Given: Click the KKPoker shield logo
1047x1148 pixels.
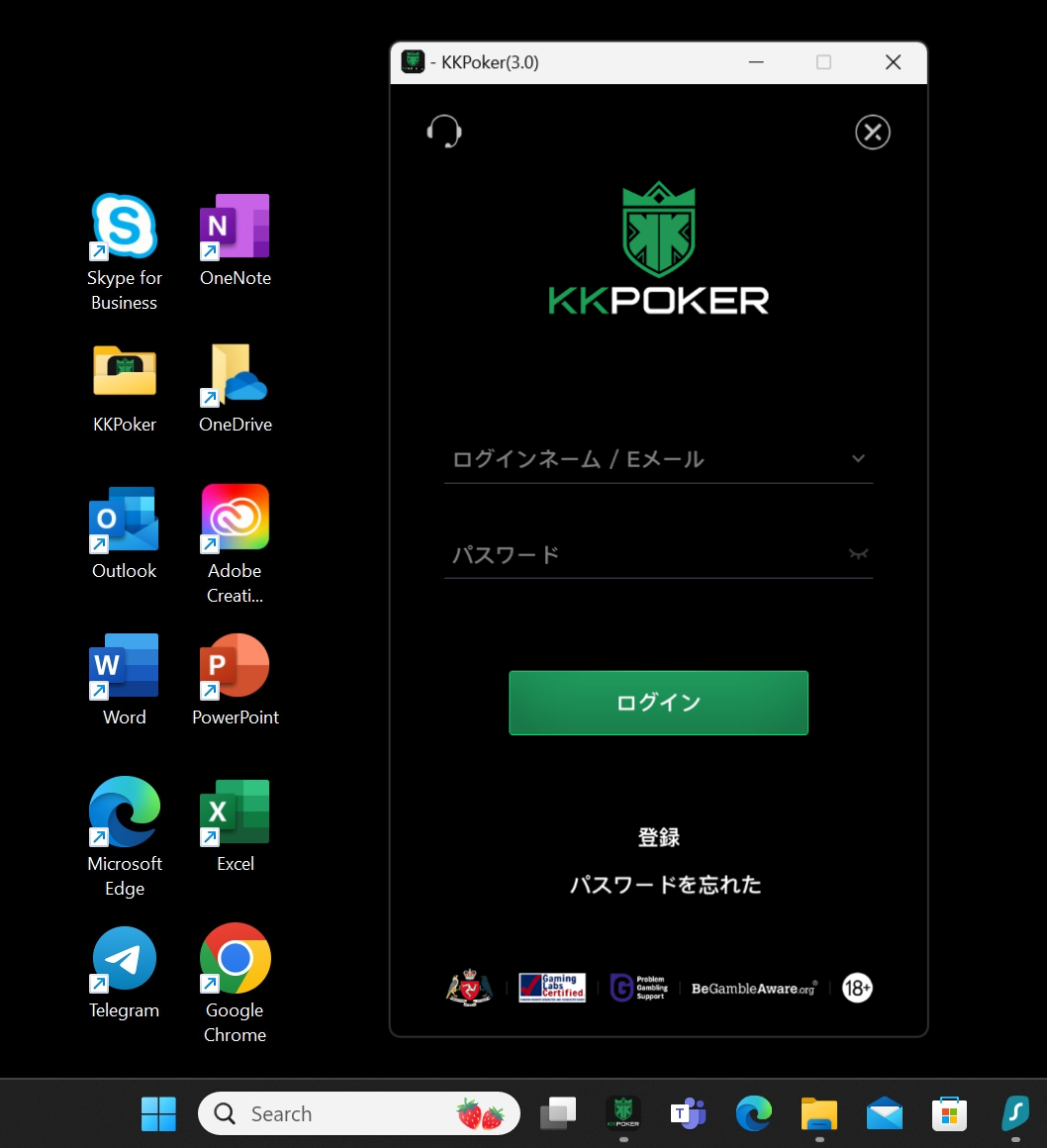Looking at the screenshot, I should tap(658, 230).
